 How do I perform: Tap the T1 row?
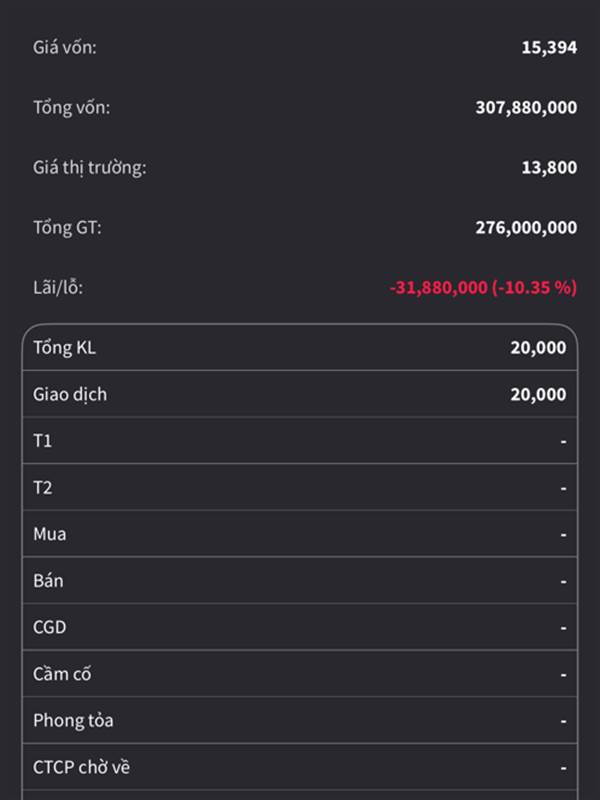(x=300, y=440)
